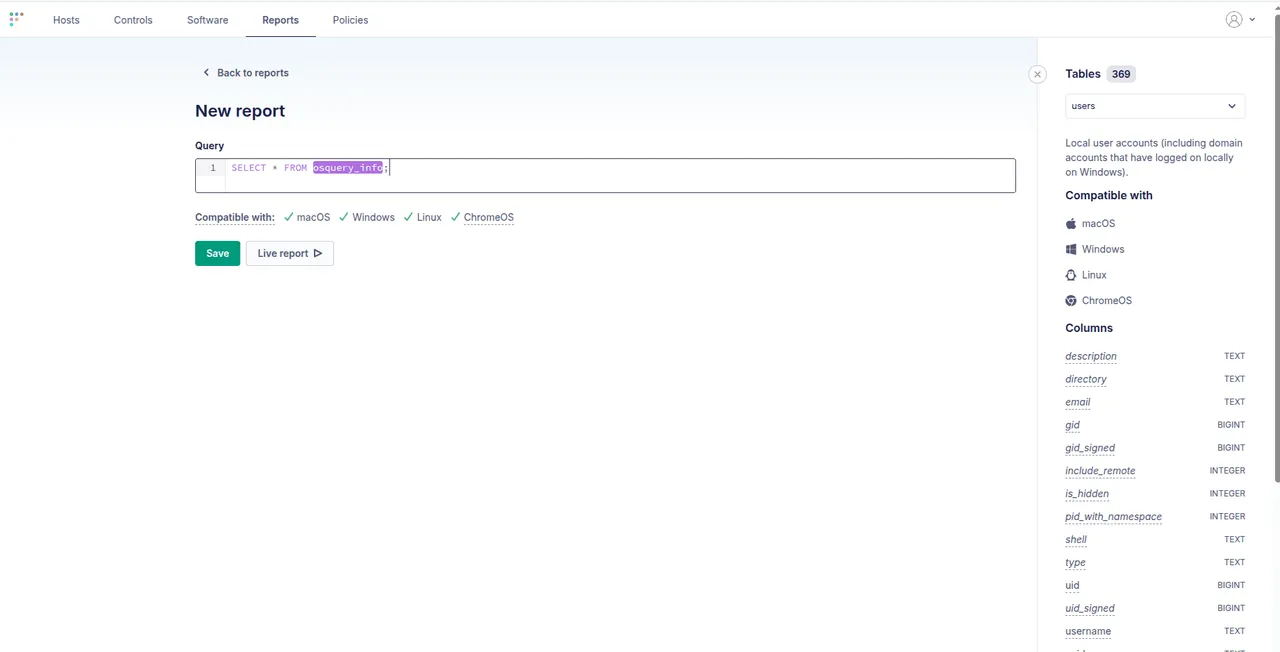
Task: Click the ChromeOS compatibility checkmark under the query
Action: pos(455,217)
